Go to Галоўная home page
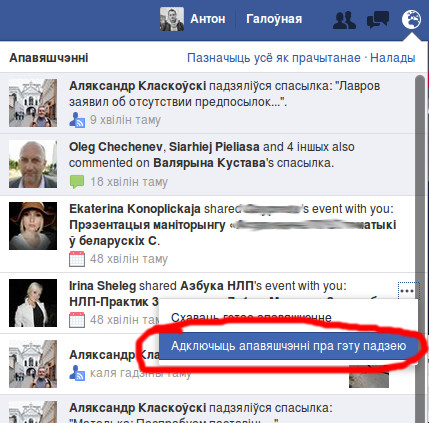 pos(274,19)
